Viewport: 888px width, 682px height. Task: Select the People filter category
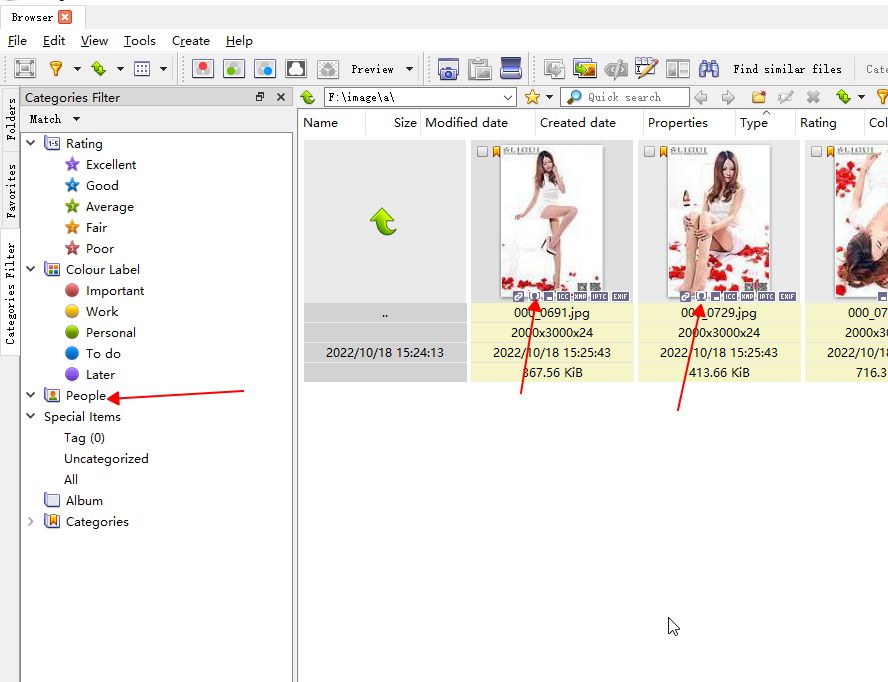85,396
